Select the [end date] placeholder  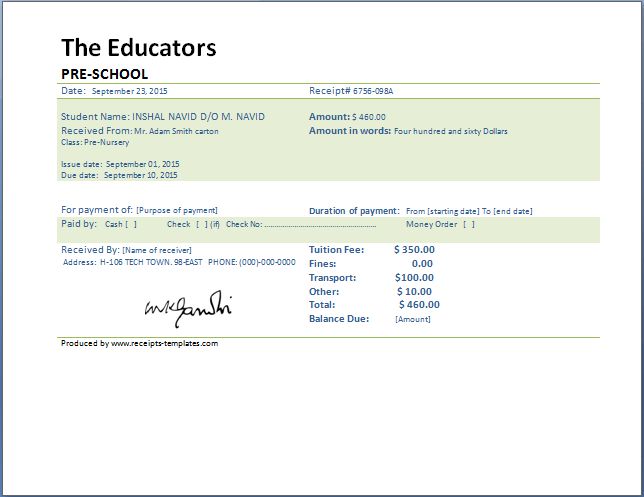coord(513,211)
